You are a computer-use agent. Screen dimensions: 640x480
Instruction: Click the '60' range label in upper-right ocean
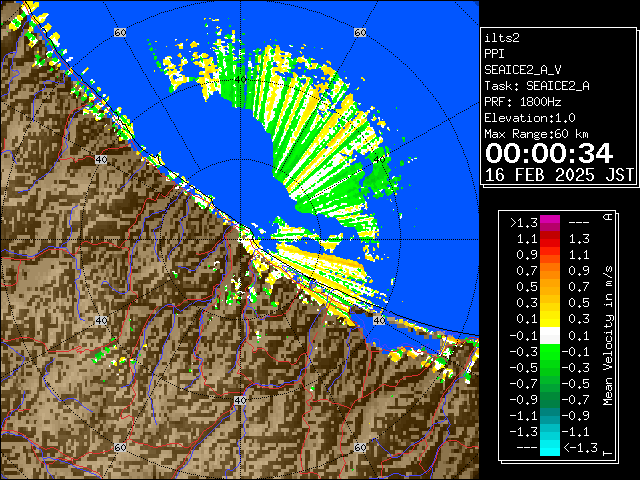tap(360, 32)
